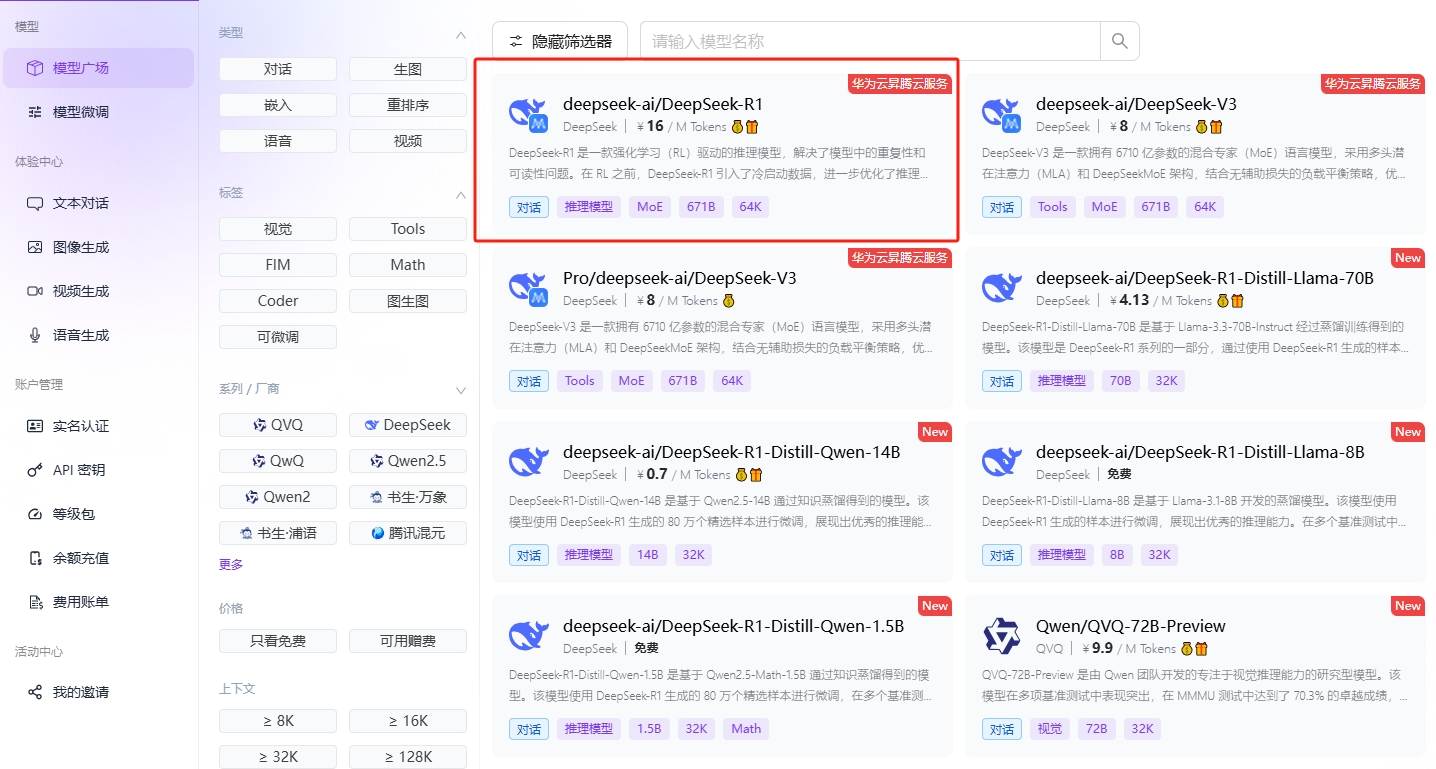Click the DeepSeek-R1-Distill-Qwen-14B whale logo
This screenshot has width=1436, height=769.
pyautogui.click(x=528, y=462)
